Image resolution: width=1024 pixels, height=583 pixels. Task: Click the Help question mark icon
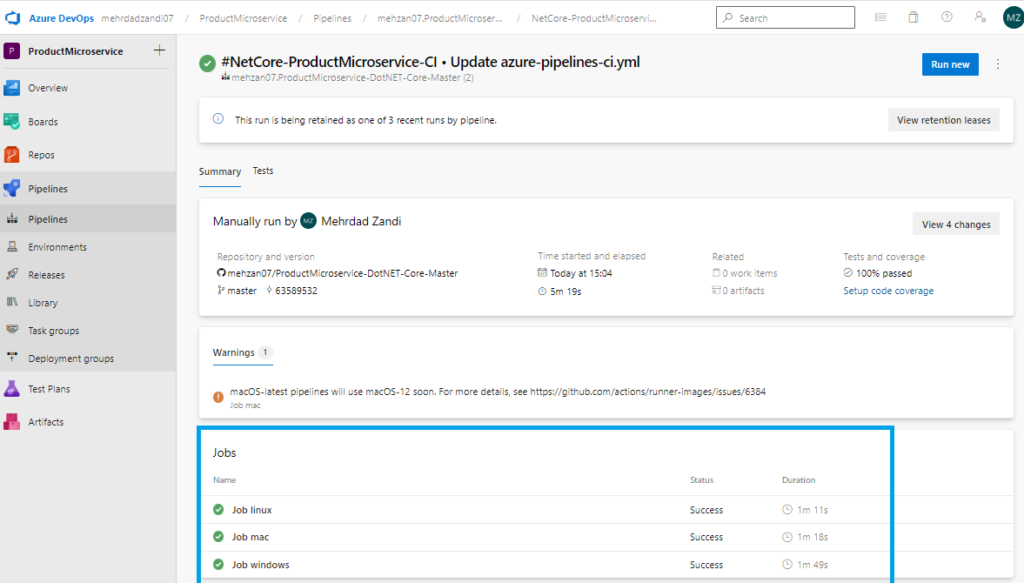(945, 16)
